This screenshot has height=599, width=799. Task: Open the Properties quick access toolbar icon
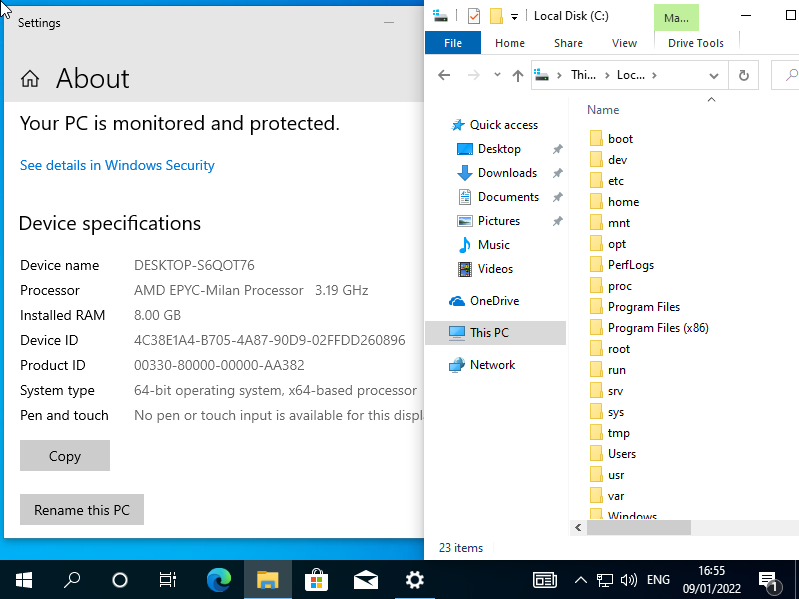tap(474, 16)
